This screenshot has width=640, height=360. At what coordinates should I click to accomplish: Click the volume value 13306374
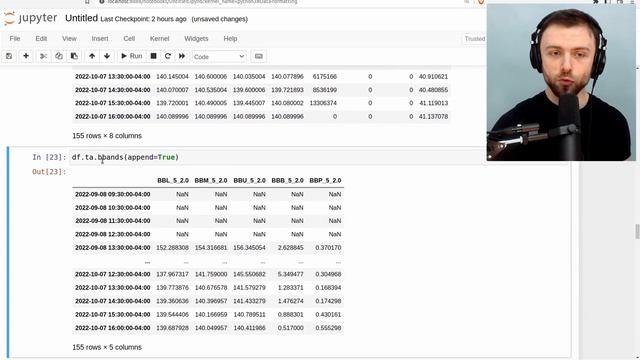pyautogui.click(x=323, y=103)
